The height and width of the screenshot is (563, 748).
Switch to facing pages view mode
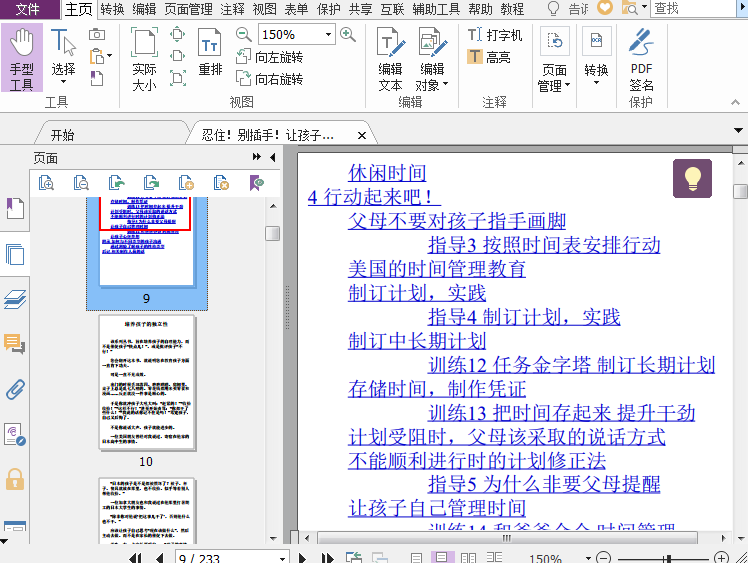[x=468, y=557]
